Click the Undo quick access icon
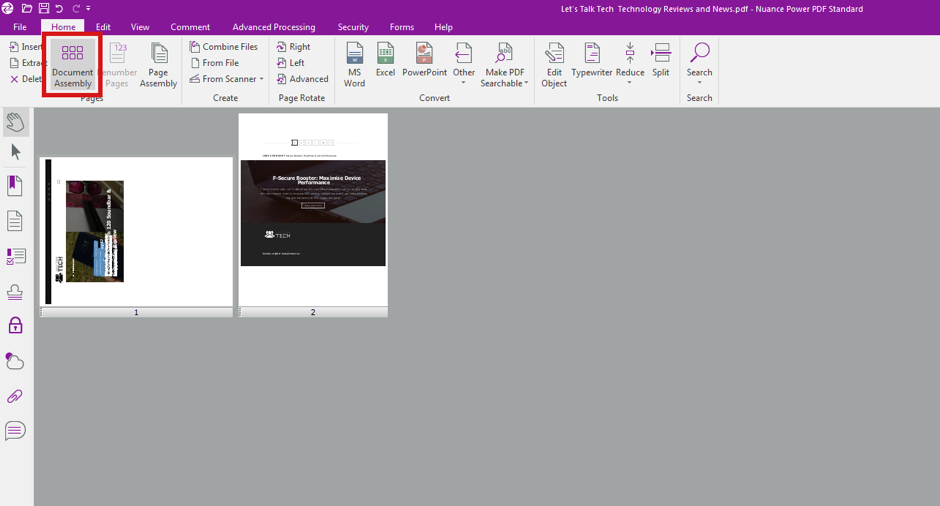Screen dimensions: 940x506 [59, 8]
